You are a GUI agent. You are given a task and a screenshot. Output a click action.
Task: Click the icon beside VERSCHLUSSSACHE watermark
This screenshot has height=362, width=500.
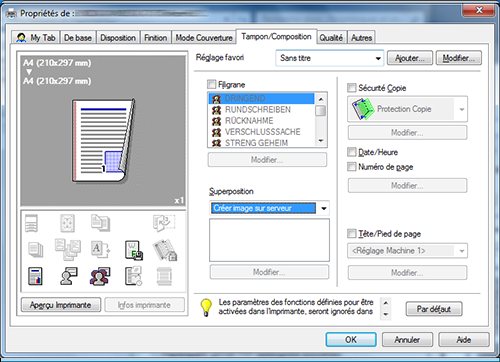(x=217, y=132)
